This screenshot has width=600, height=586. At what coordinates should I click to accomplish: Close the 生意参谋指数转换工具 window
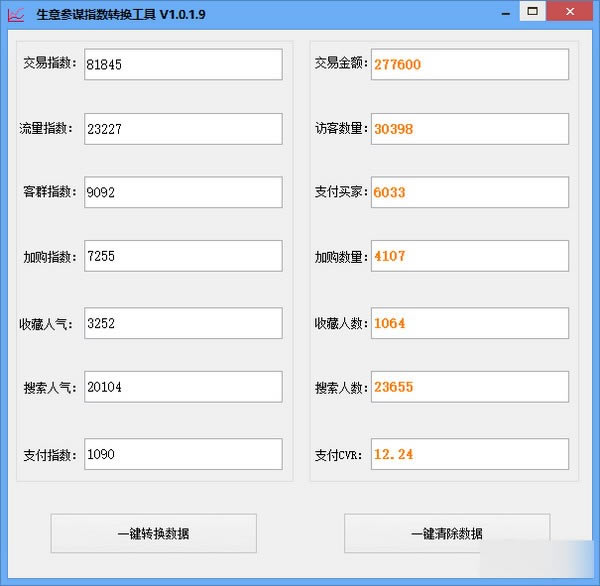(572, 11)
